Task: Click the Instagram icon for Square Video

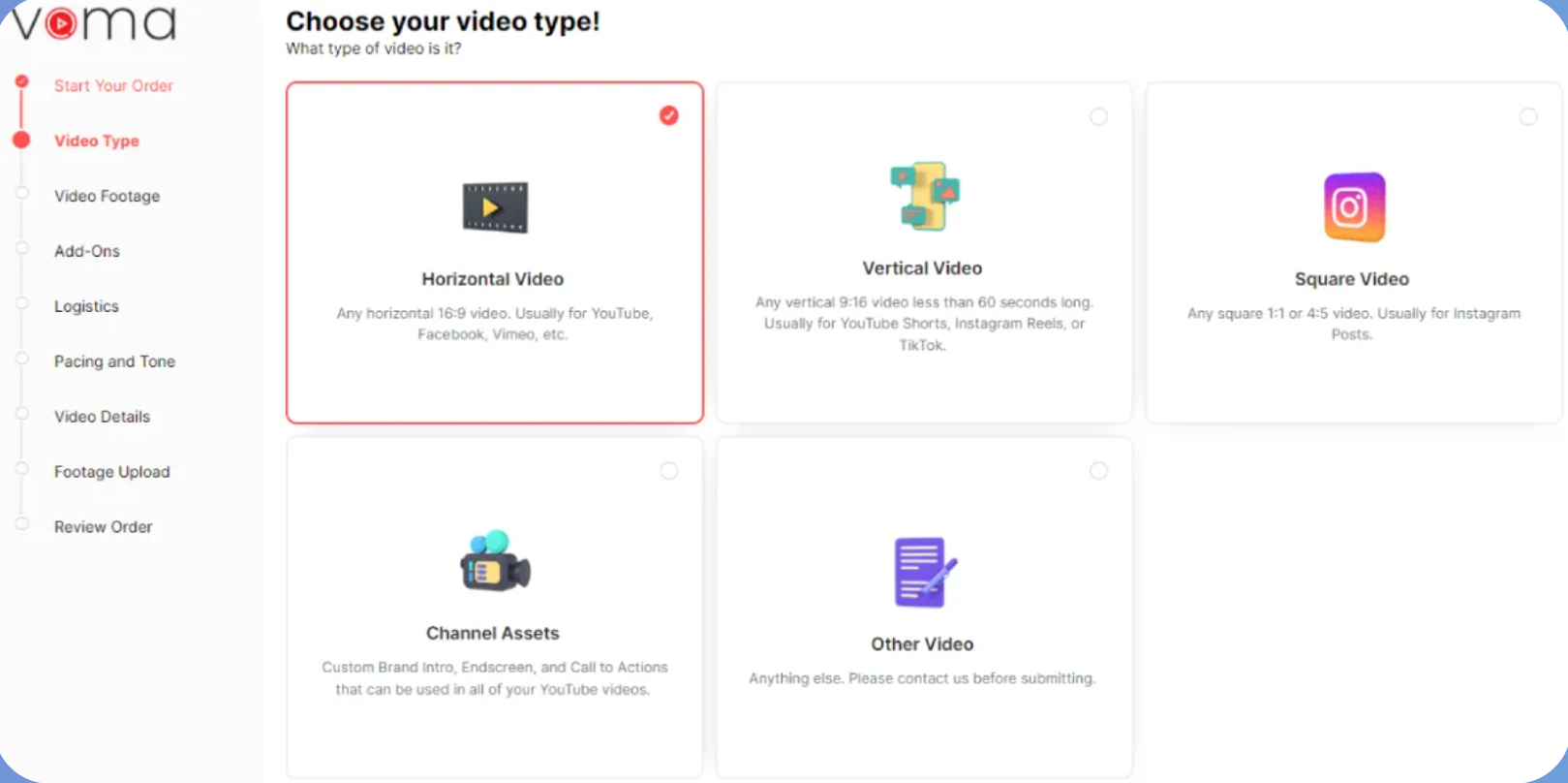Action: coord(1354,207)
